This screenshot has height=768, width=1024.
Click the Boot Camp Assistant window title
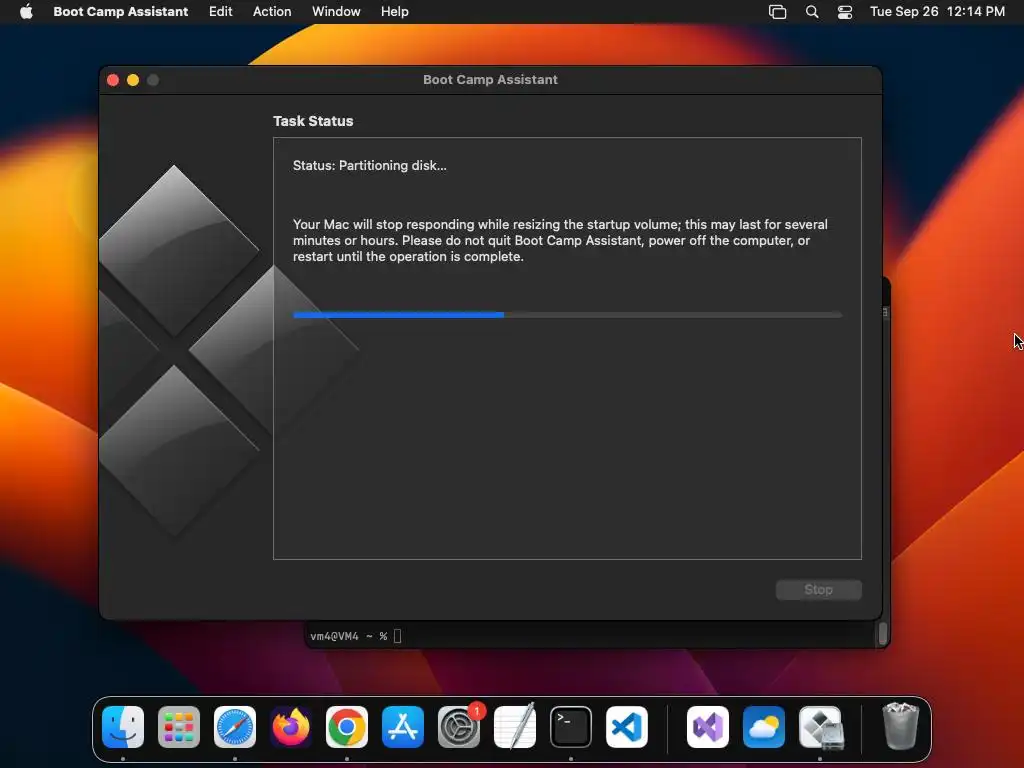(490, 80)
